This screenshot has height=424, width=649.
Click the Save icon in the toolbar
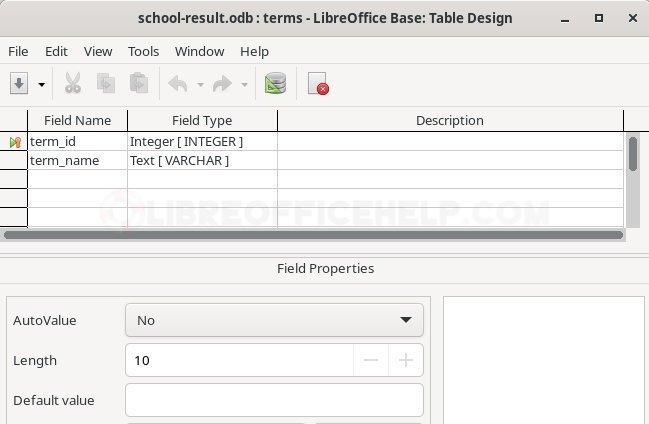19,84
